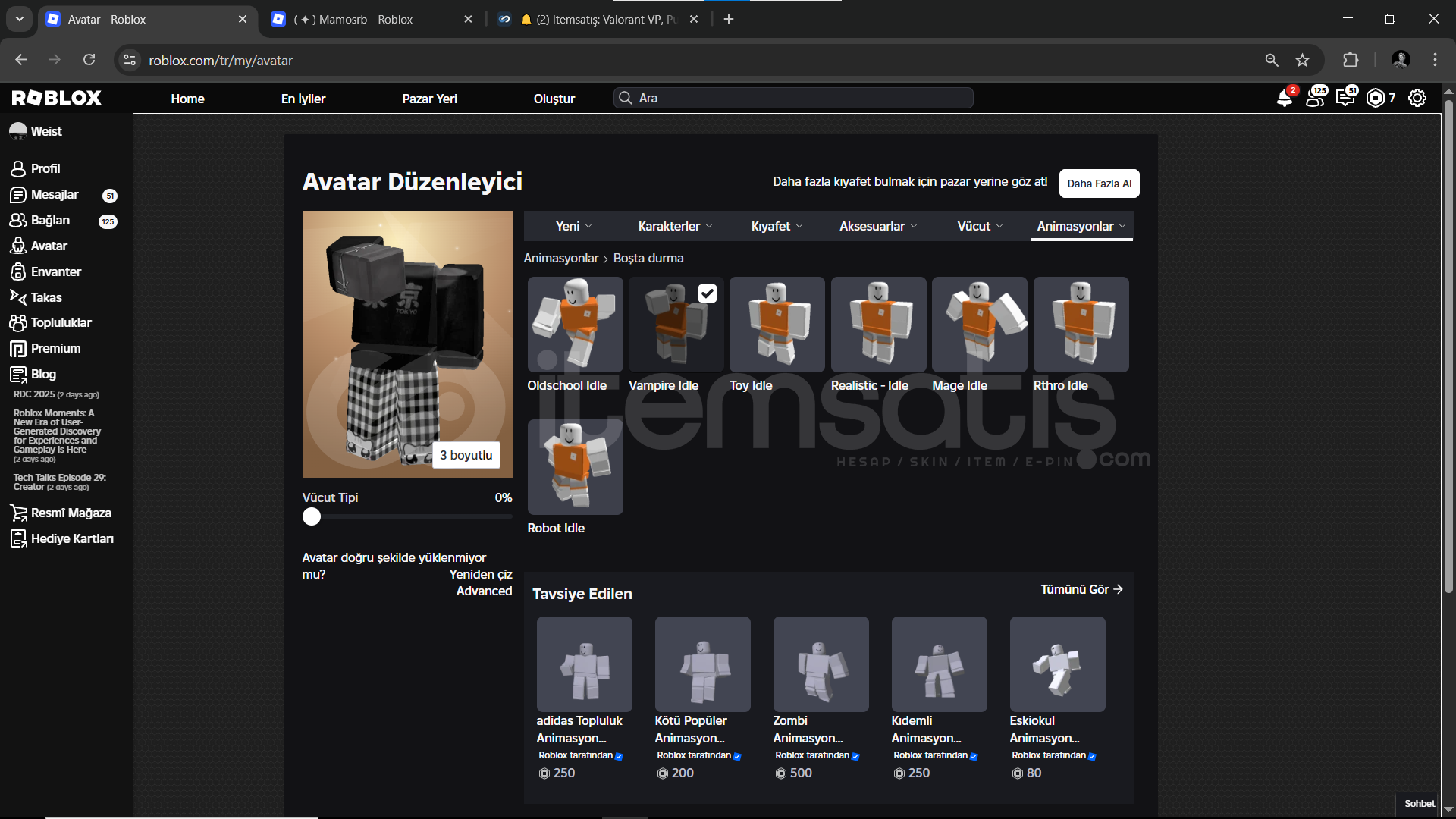The width and height of the screenshot is (1456, 819).
Task: Open browser extensions icon
Action: [x=1351, y=60]
